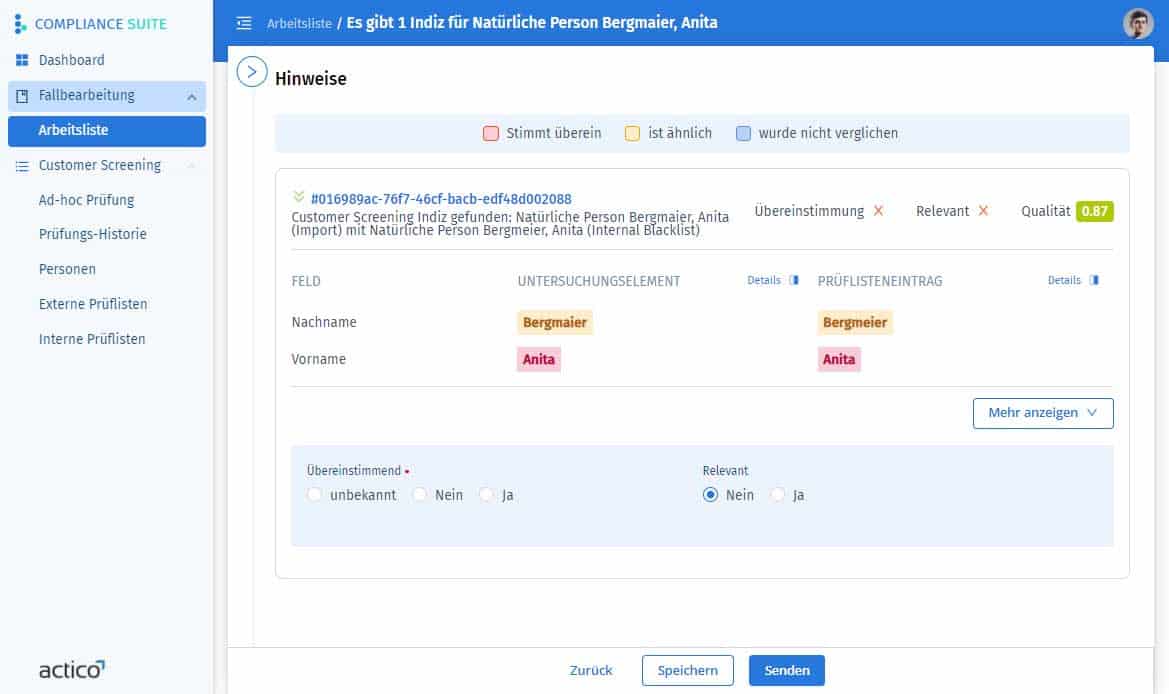Toggle the sidebar with the hamburger menu icon
Viewport: 1169px width, 694px height.
coord(244,23)
